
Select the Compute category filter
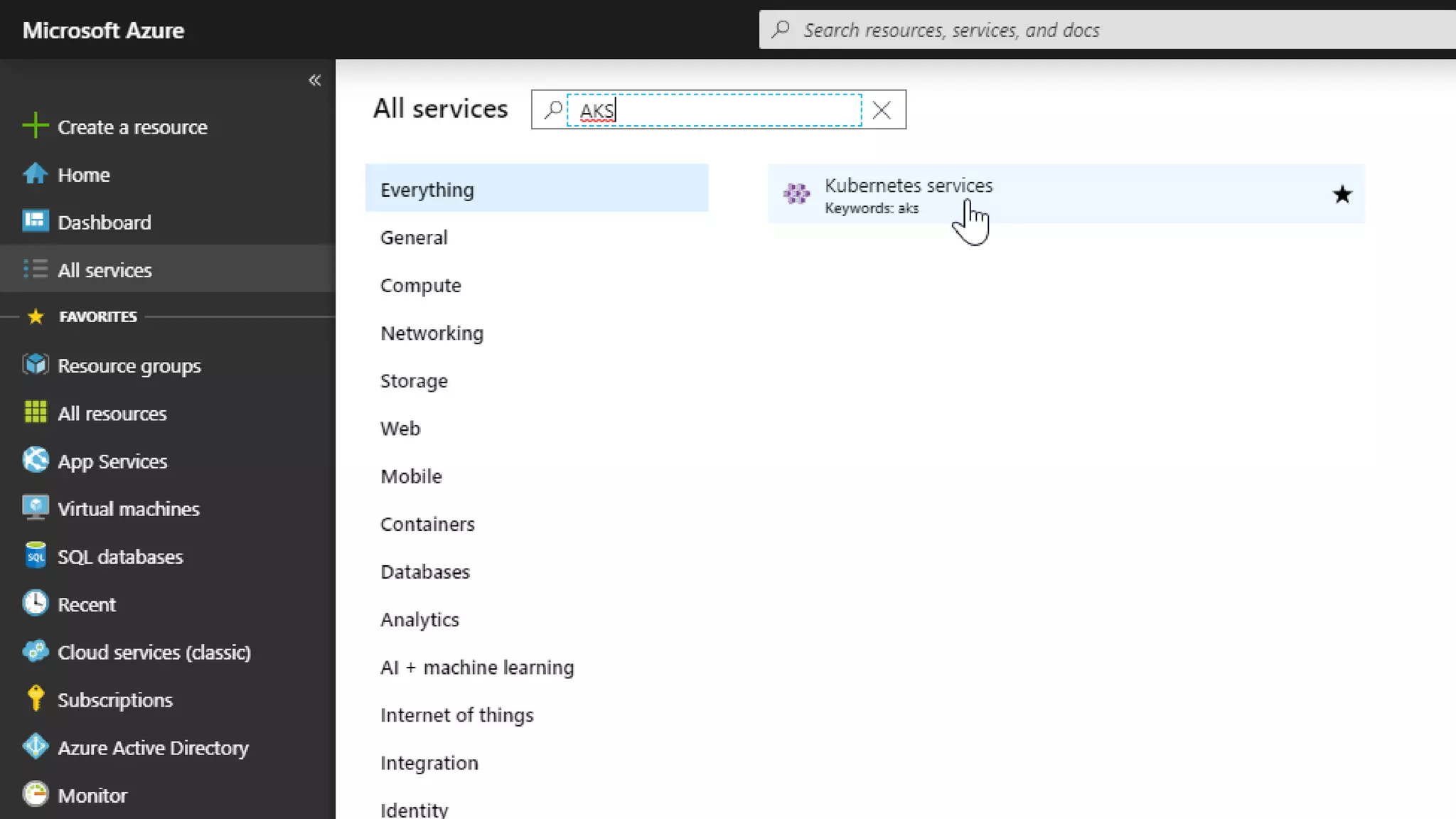(420, 286)
